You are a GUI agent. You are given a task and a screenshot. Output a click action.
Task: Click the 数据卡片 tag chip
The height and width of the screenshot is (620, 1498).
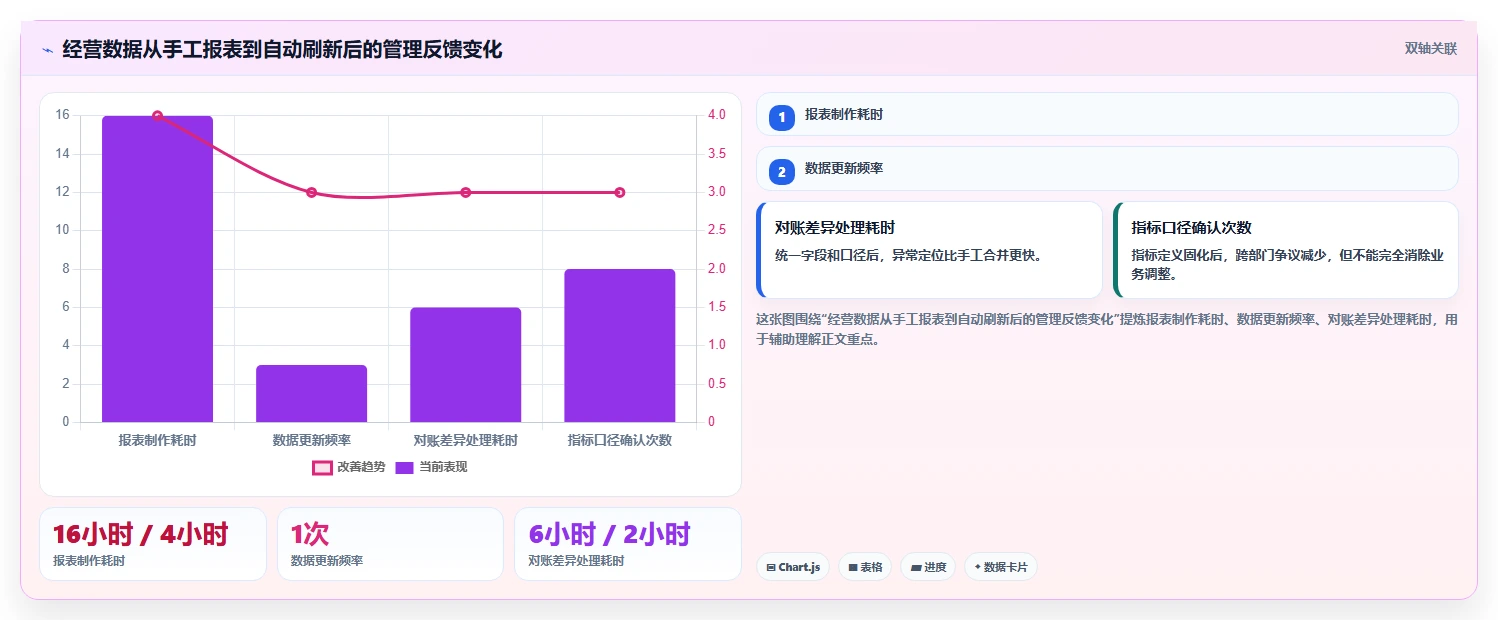pyautogui.click(x=1001, y=567)
